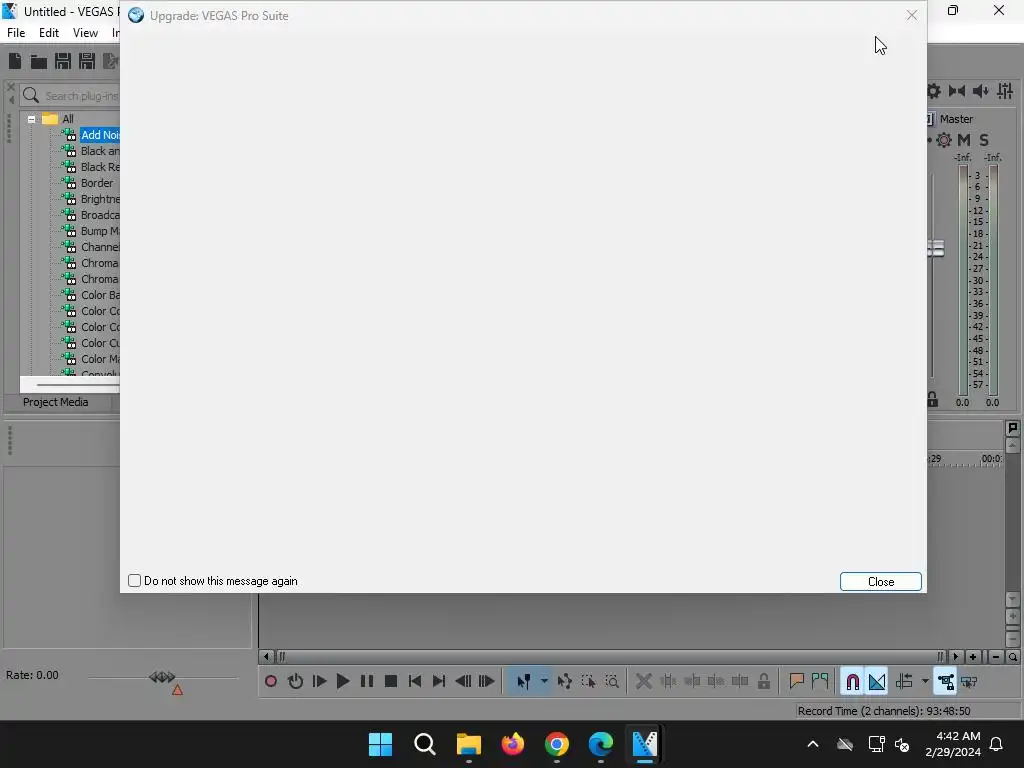Select the Border plug-in

coord(97,183)
